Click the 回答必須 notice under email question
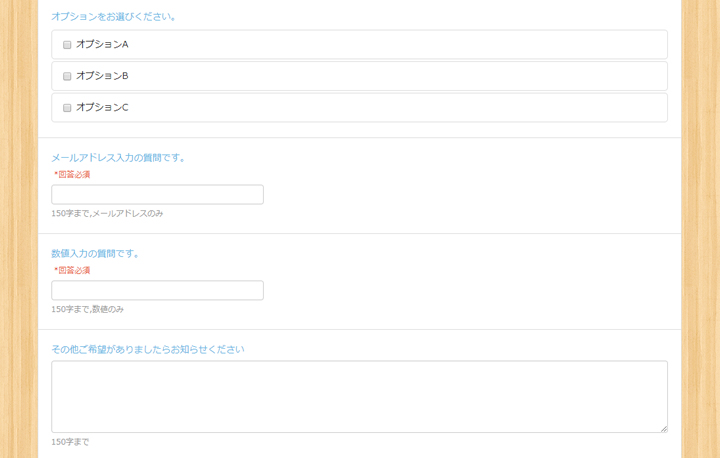 pos(72,175)
